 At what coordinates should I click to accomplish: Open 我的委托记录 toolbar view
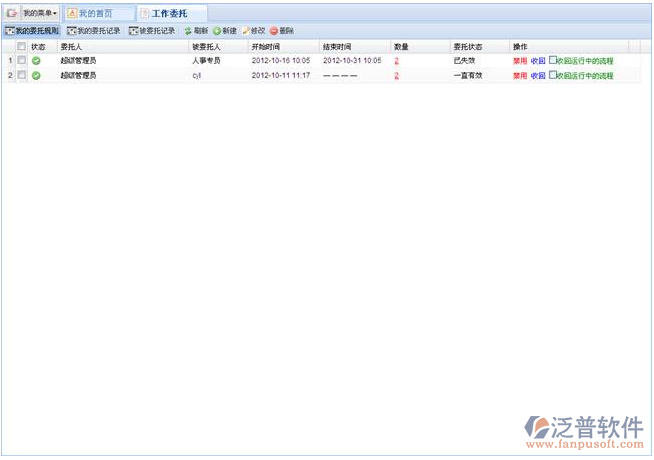[x=93, y=31]
